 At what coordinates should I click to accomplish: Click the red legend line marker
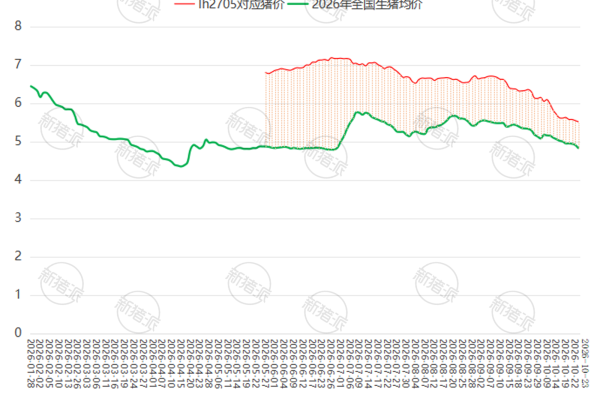click(x=184, y=3)
